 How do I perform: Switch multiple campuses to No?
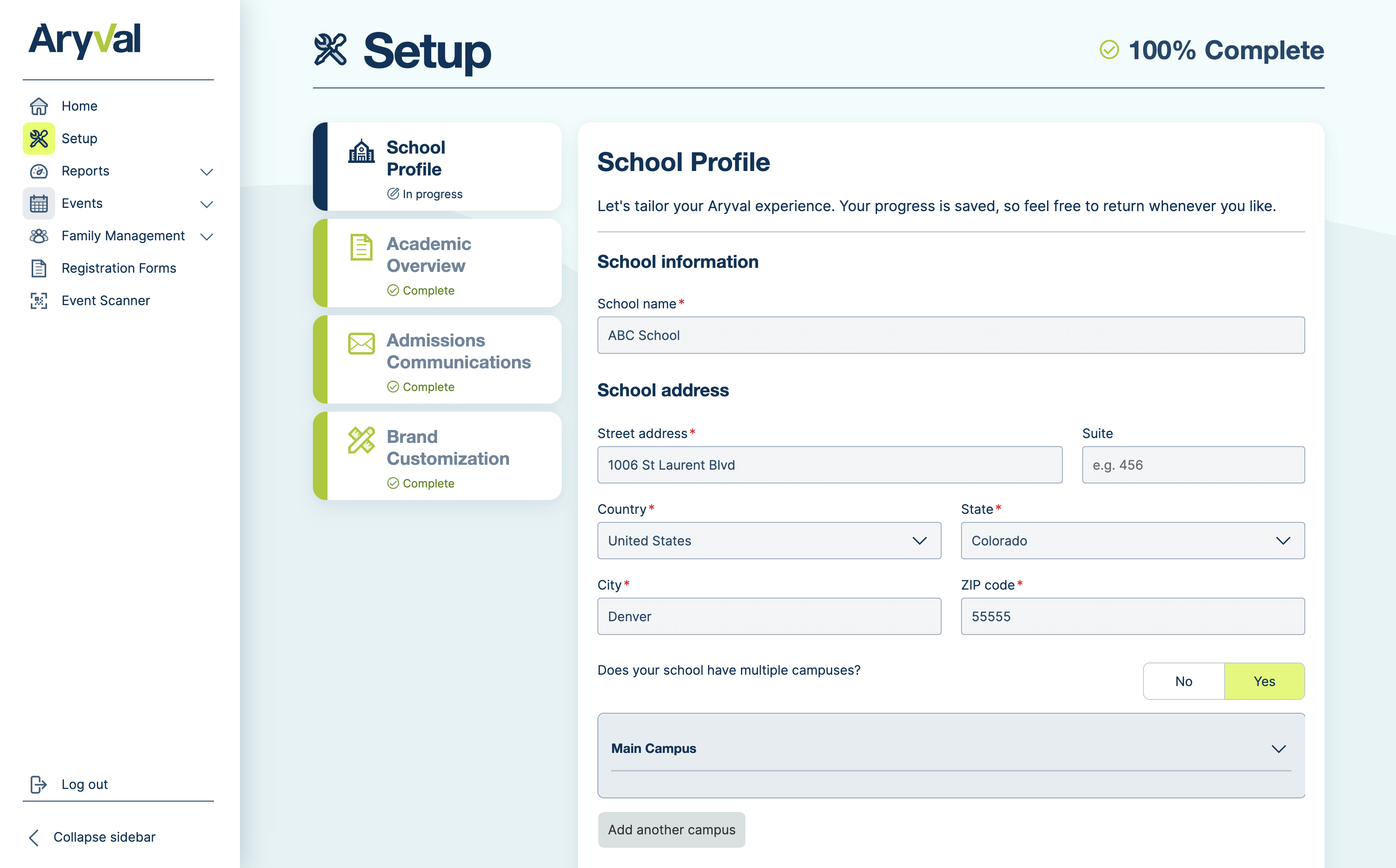tap(1184, 682)
